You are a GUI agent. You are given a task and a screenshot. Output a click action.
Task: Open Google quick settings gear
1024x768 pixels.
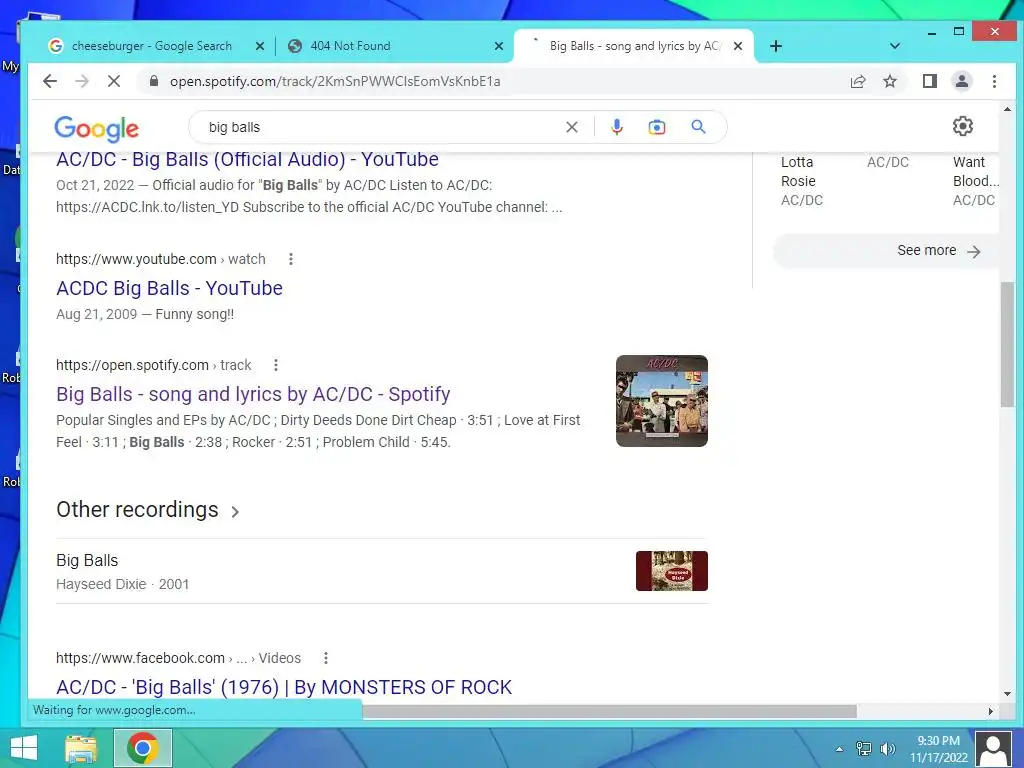[x=963, y=126]
